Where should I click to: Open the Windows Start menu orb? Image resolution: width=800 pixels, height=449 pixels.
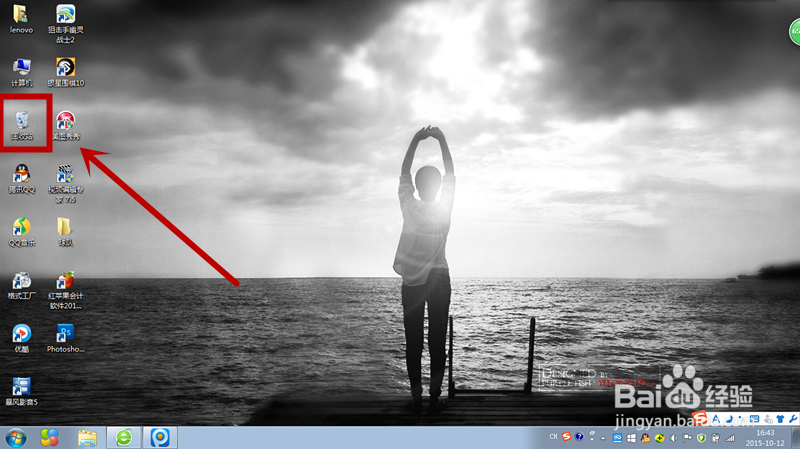(15, 438)
